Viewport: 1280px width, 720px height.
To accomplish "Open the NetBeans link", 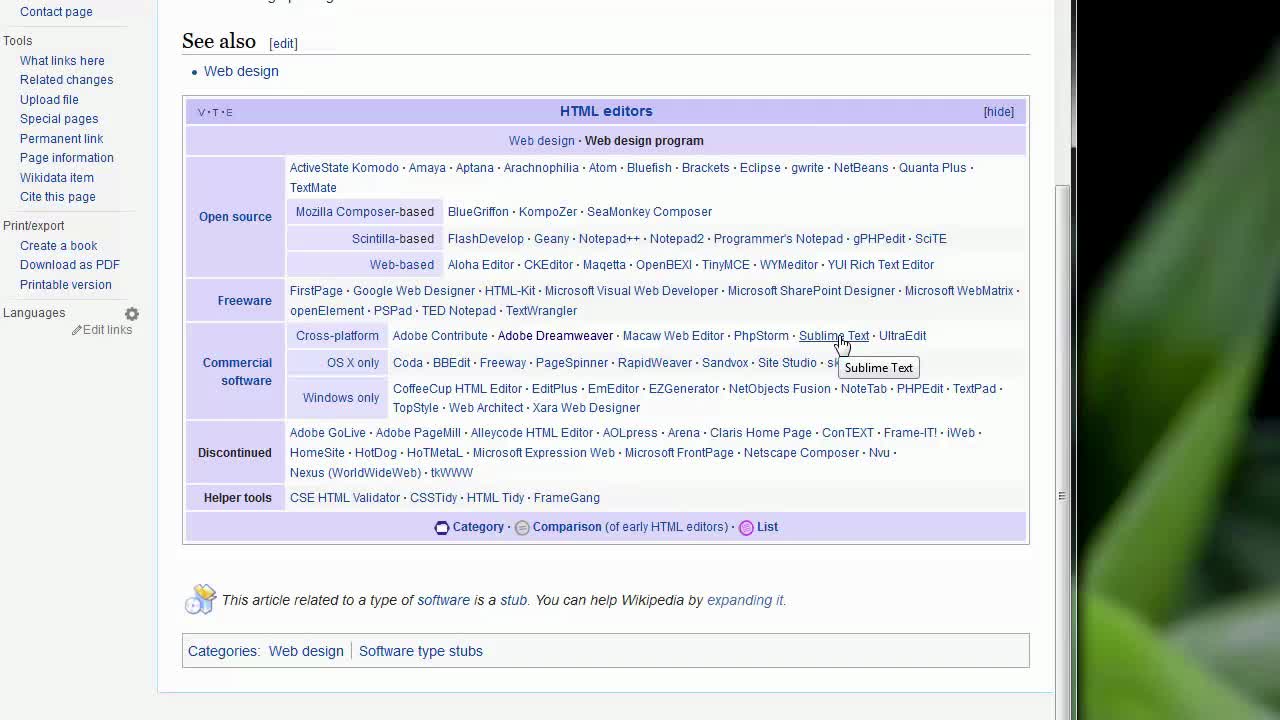I will pyautogui.click(x=861, y=168).
